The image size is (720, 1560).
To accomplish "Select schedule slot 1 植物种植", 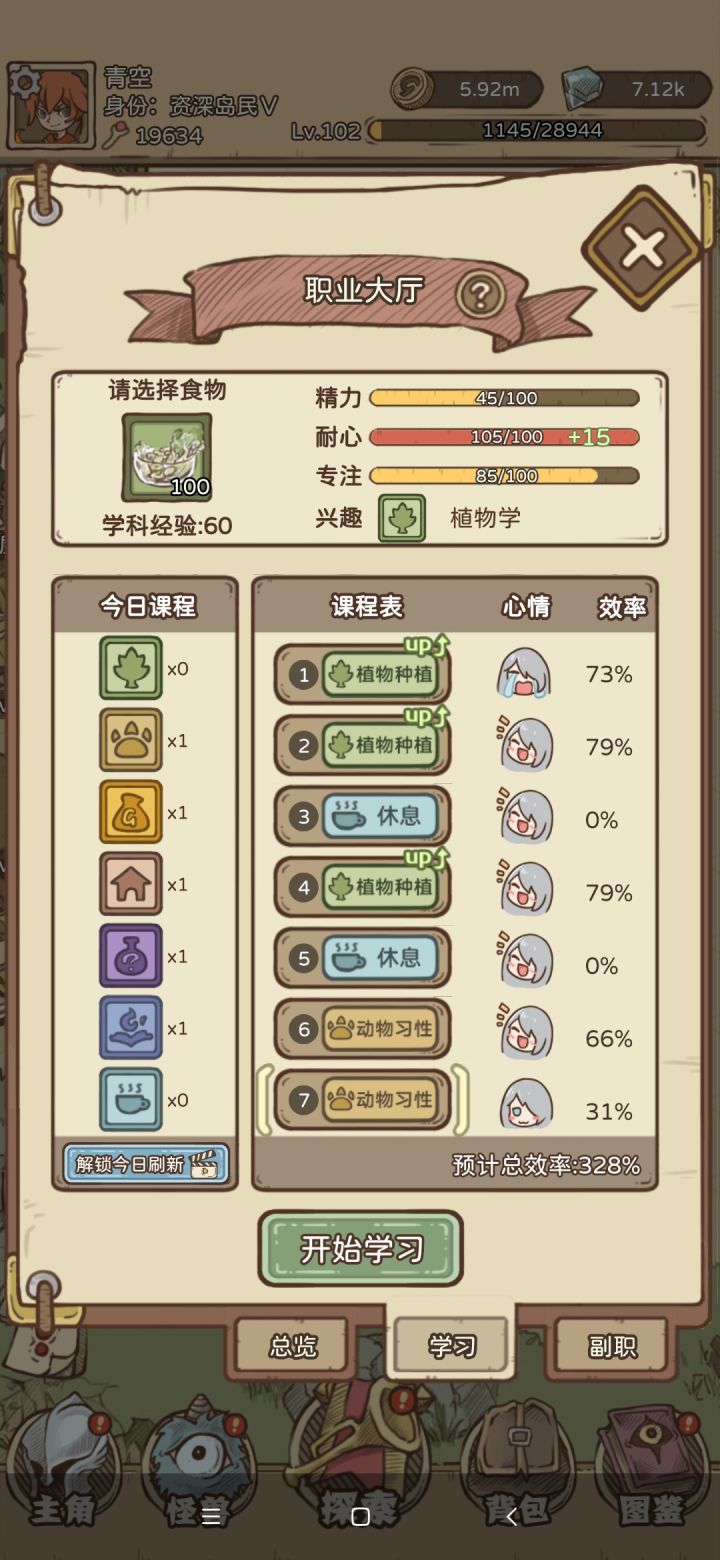I will [362, 674].
